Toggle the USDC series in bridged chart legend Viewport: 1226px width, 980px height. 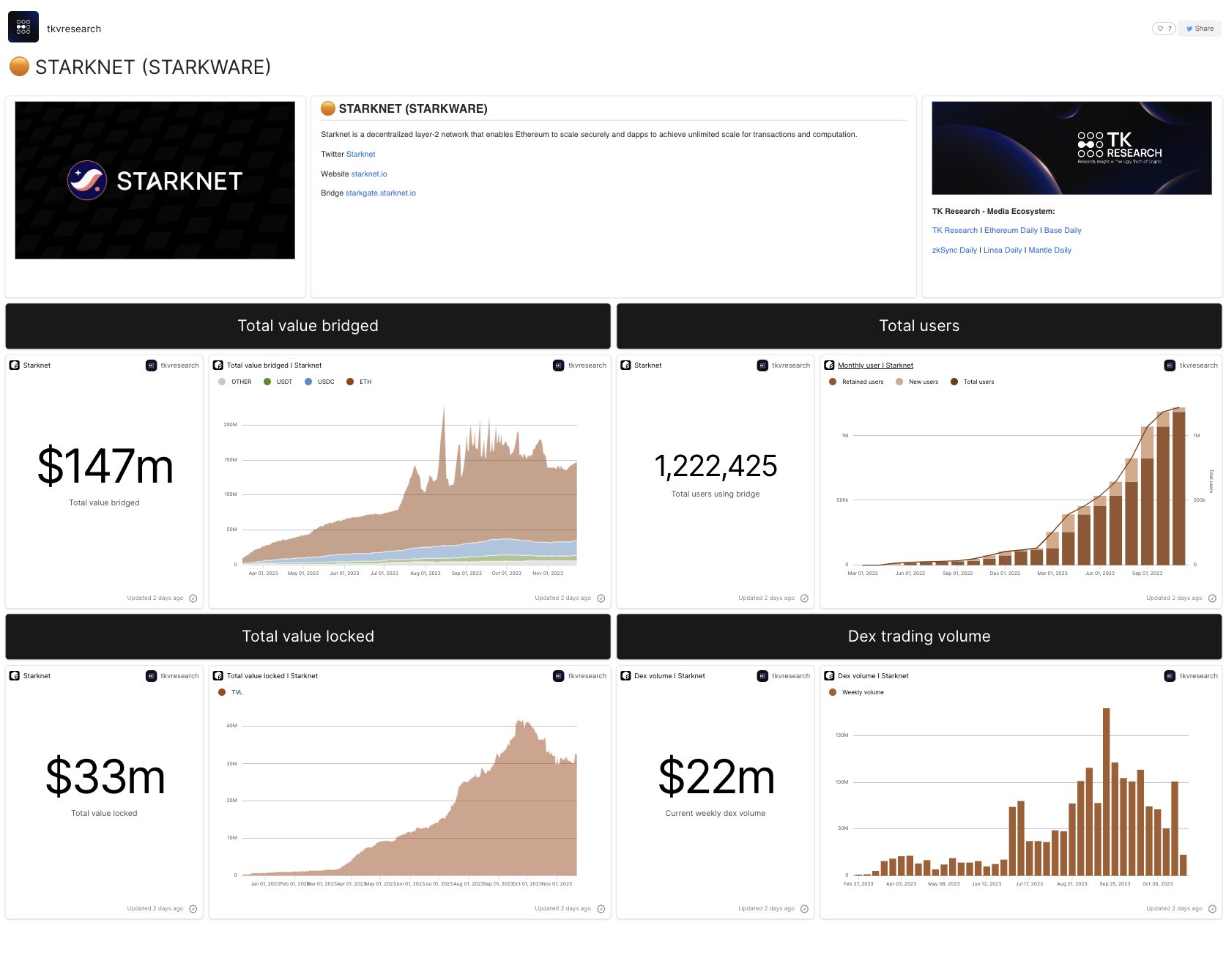[320, 382]
